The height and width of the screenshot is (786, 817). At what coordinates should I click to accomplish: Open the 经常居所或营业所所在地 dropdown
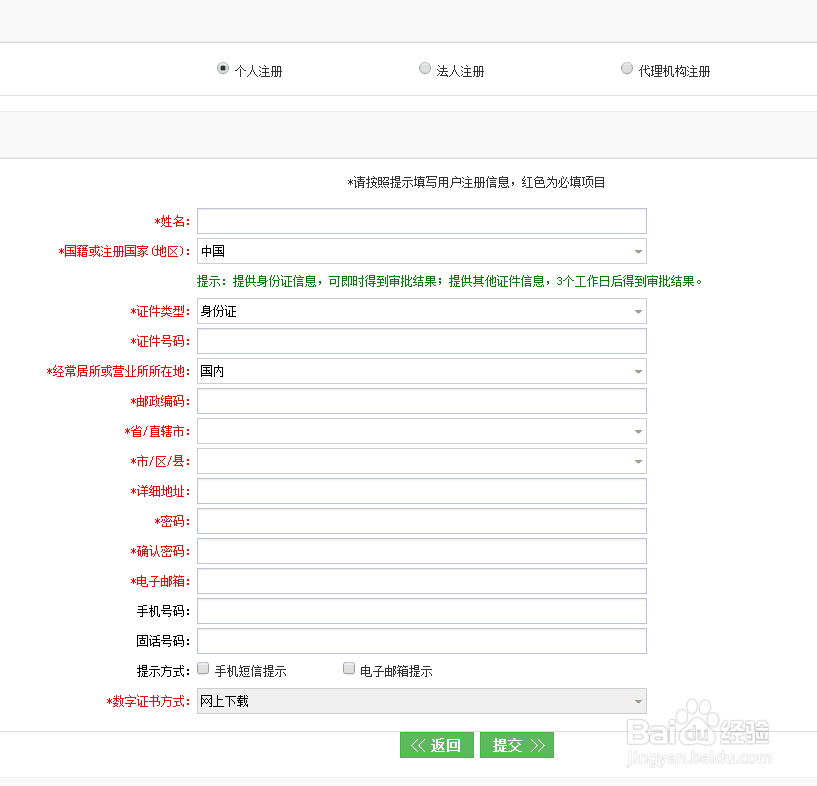(x=637, y=371)
